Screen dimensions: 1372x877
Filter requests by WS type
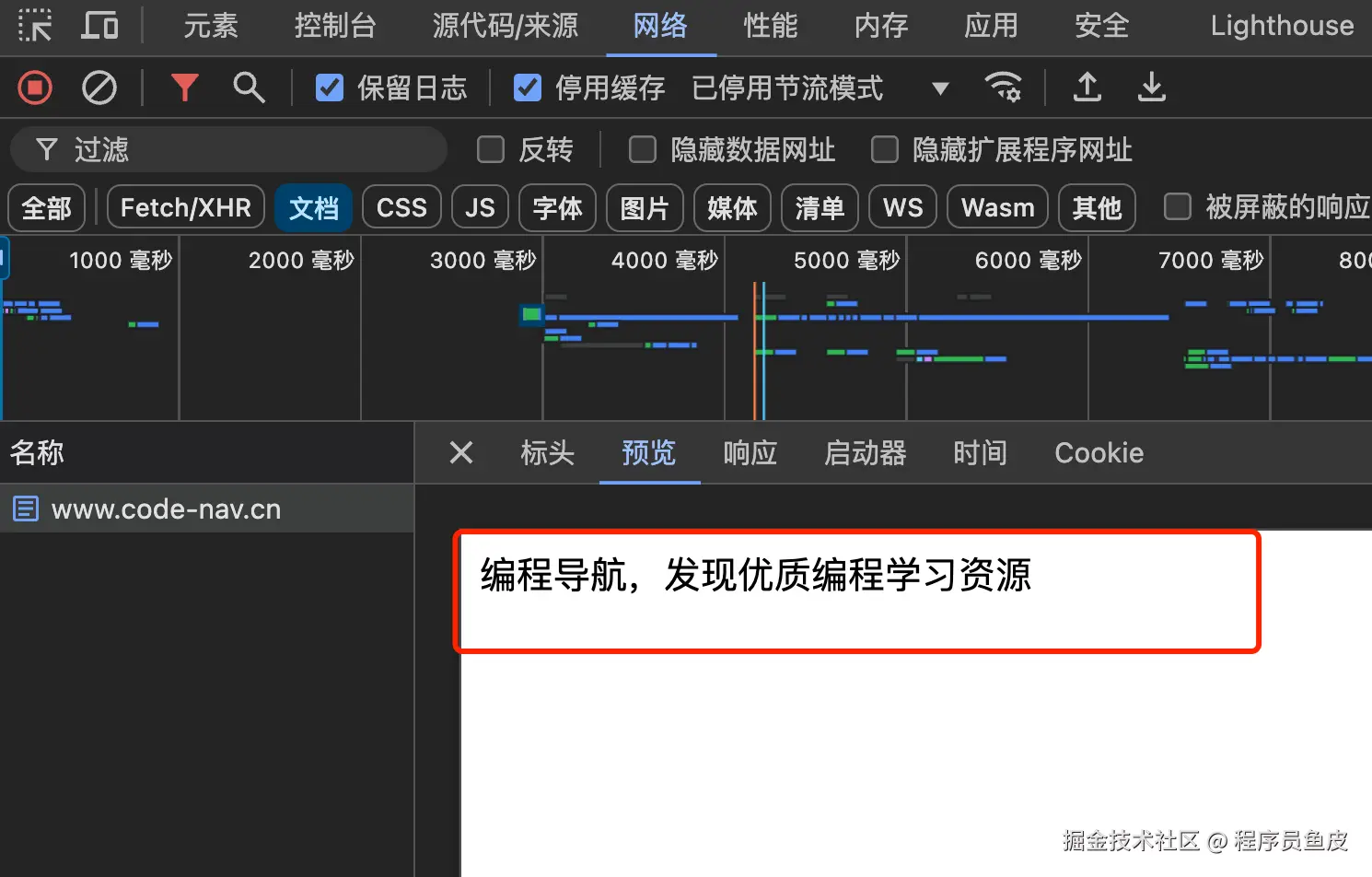pos(903,207)
